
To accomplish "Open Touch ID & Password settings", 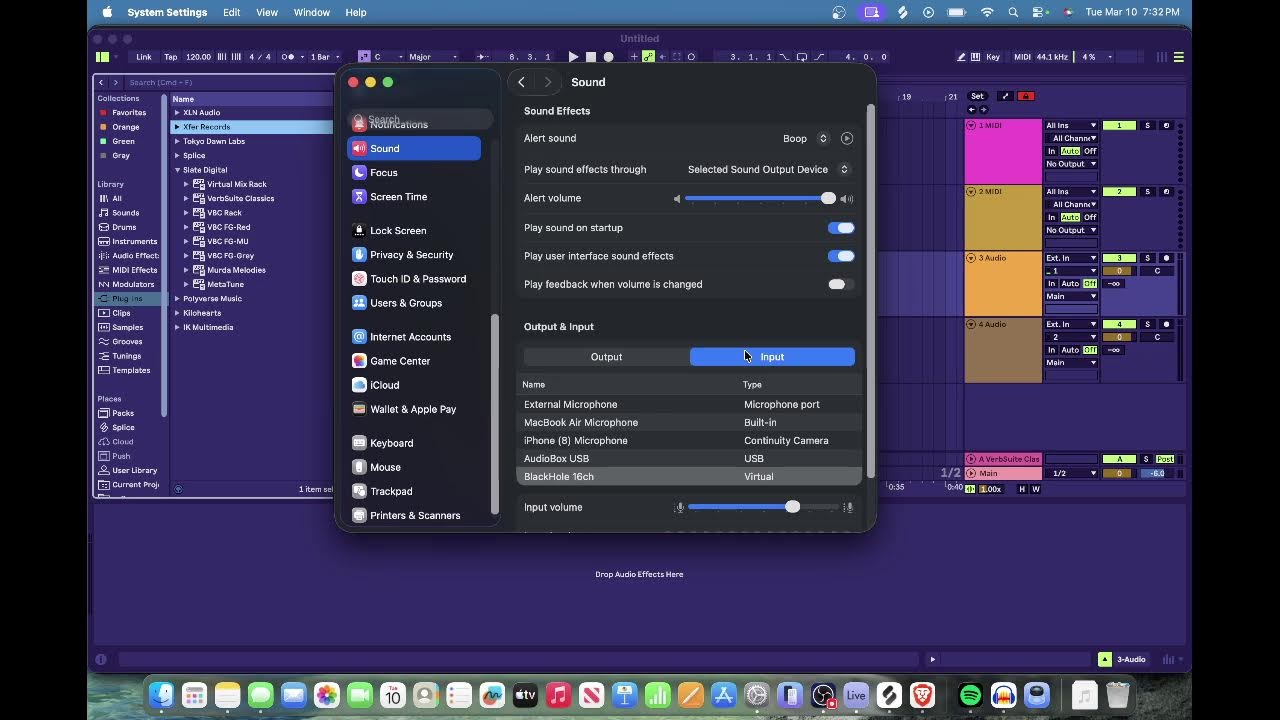I will coord(414,279).
